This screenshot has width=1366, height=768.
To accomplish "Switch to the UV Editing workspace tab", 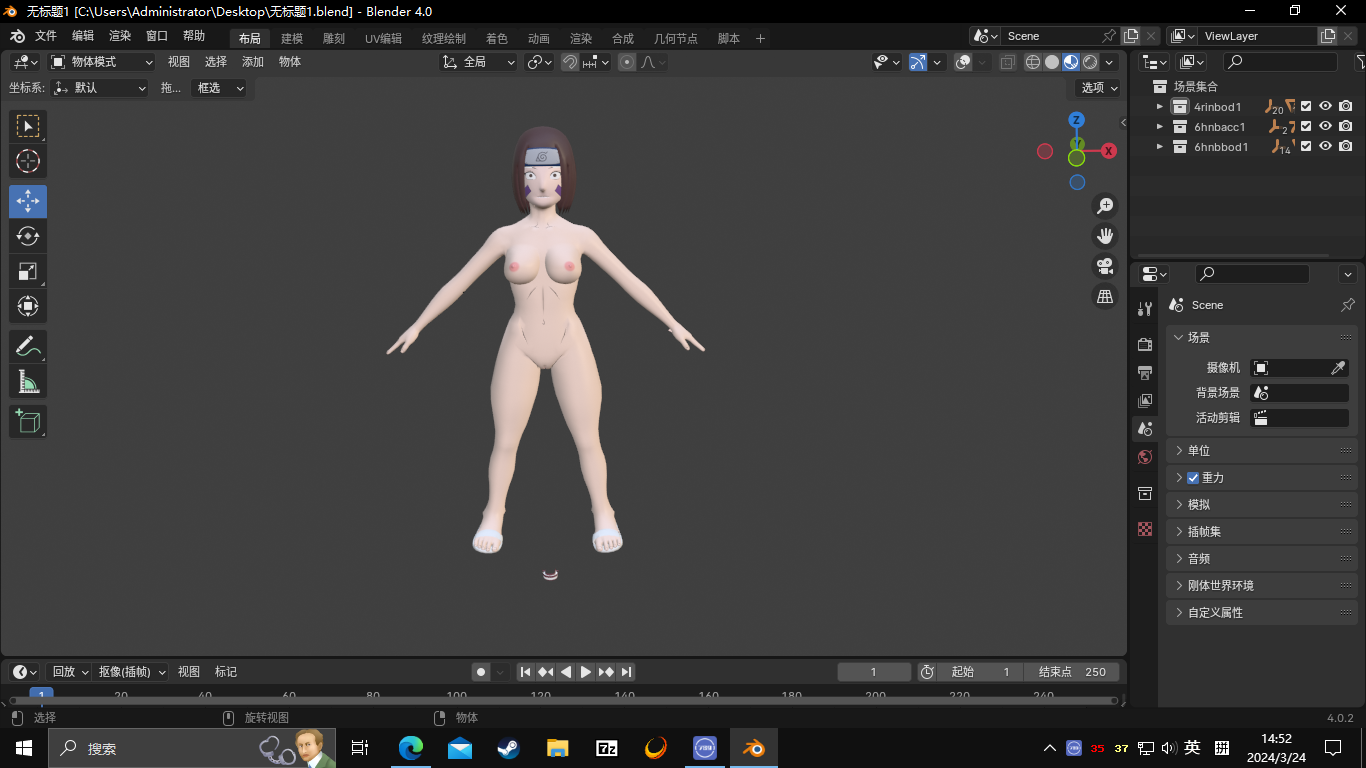I will click(x=383, y=39).
